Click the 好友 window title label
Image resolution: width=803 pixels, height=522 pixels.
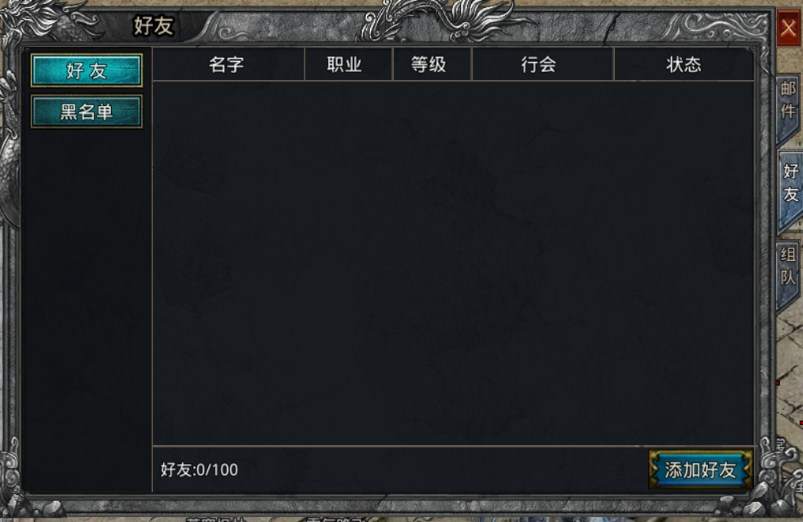(153, 26)
